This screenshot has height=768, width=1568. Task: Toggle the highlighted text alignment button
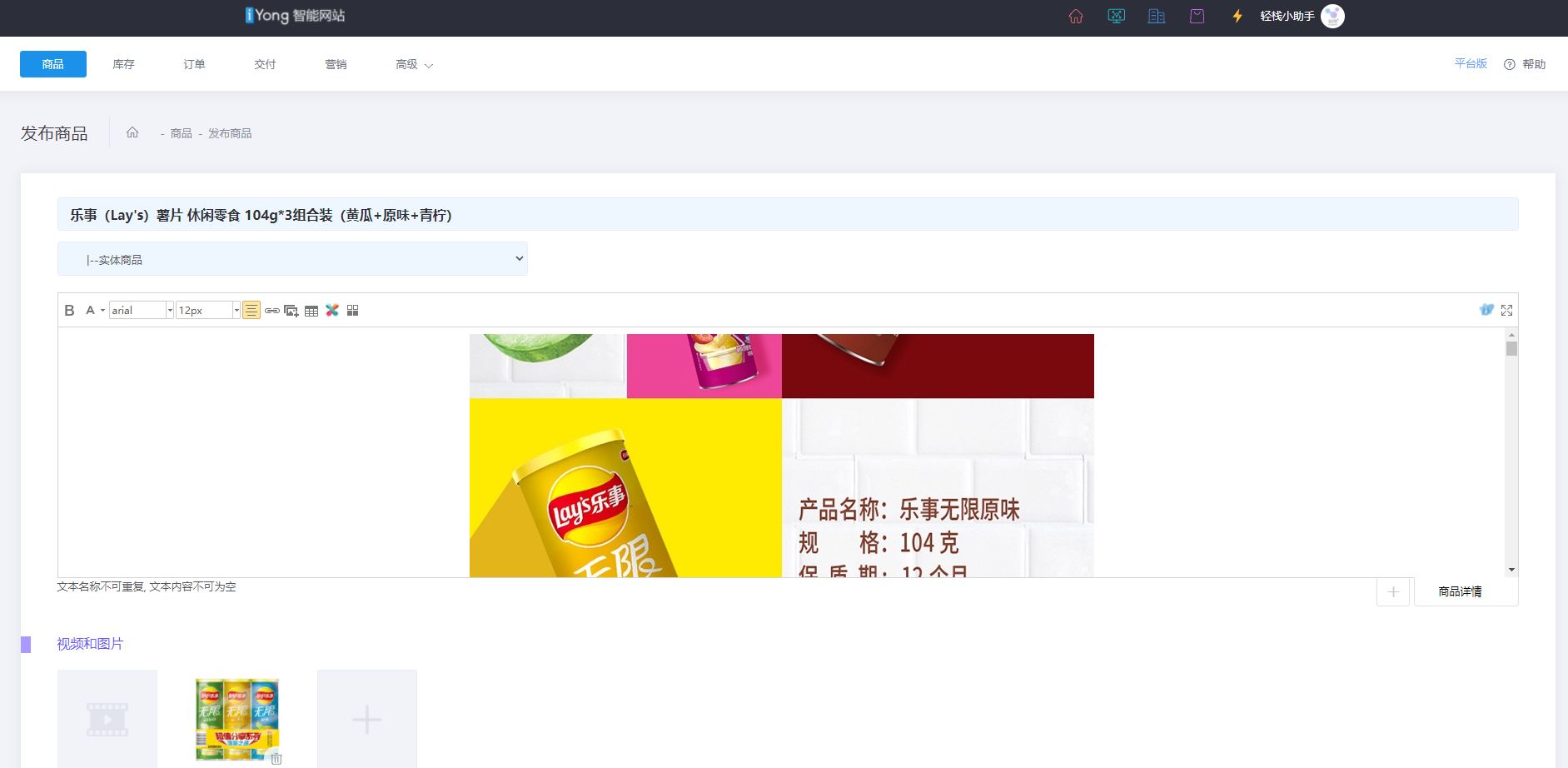[x=251, y=310]
